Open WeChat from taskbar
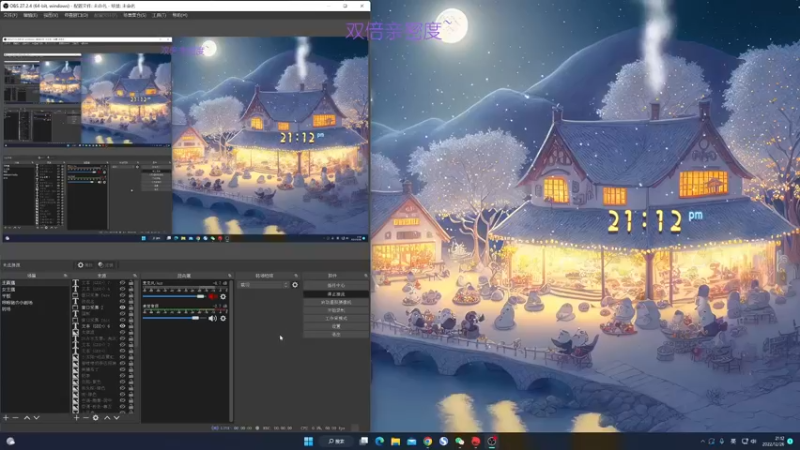Image resolution: width=800 pixels, height=450 pixels. (x=460, y=441)
